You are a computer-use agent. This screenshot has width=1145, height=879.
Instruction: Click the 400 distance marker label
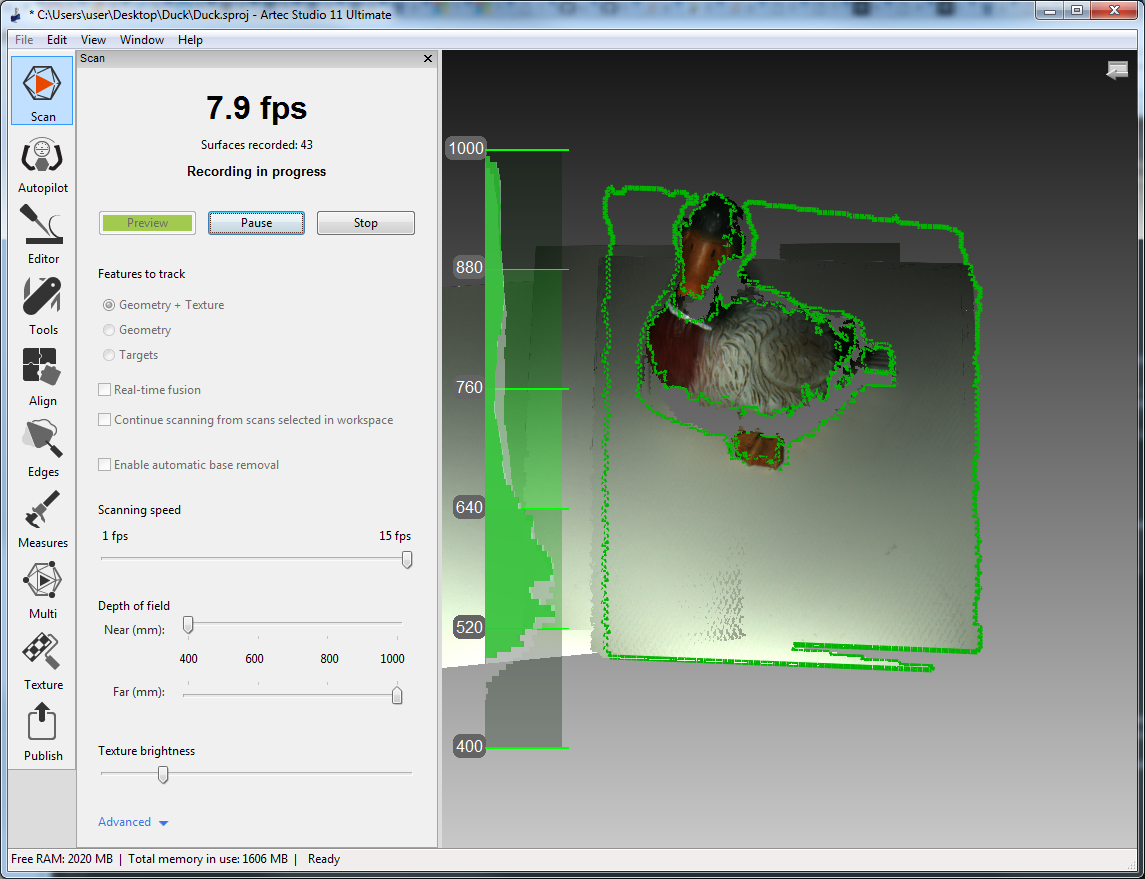(469, 746)
